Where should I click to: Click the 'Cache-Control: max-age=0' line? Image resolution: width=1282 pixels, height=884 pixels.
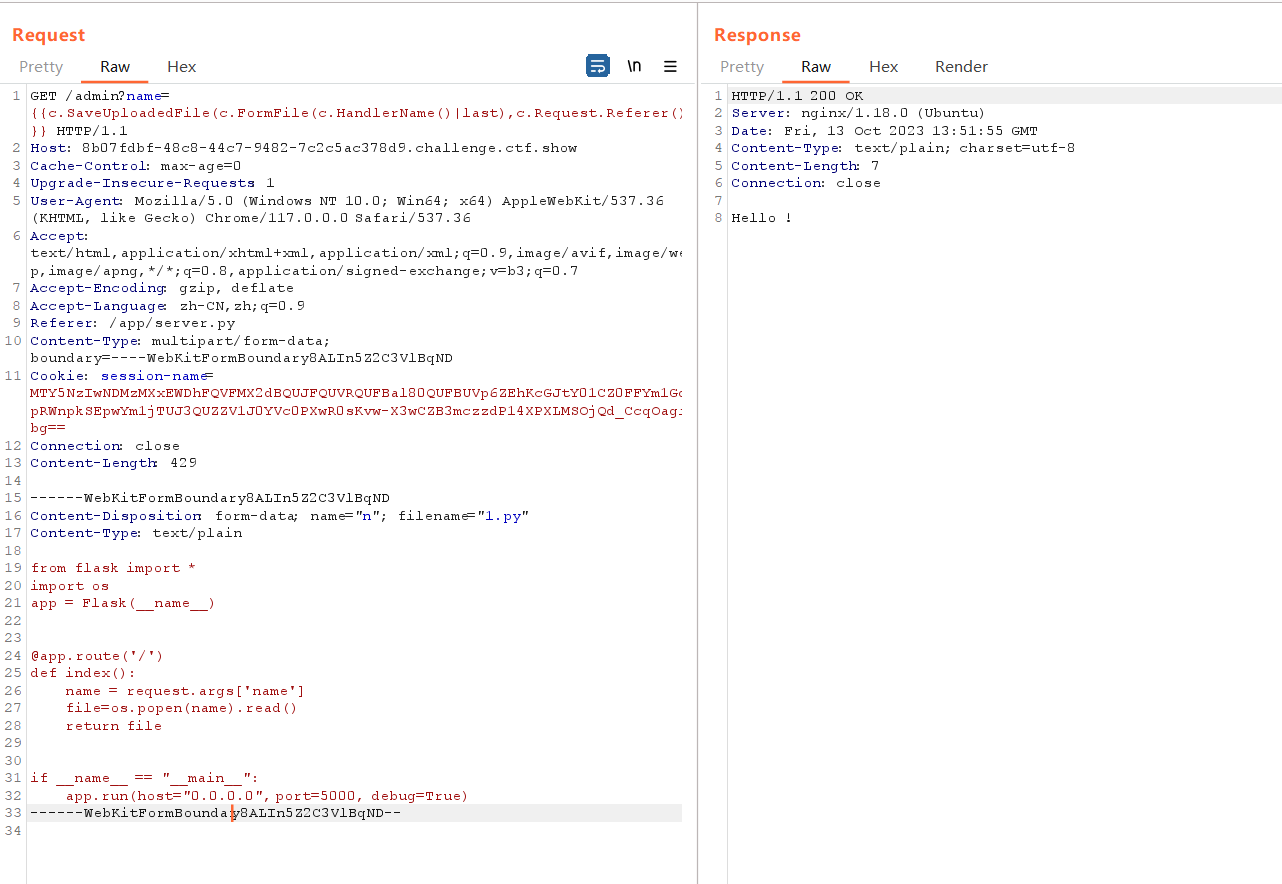coord(135,166)
